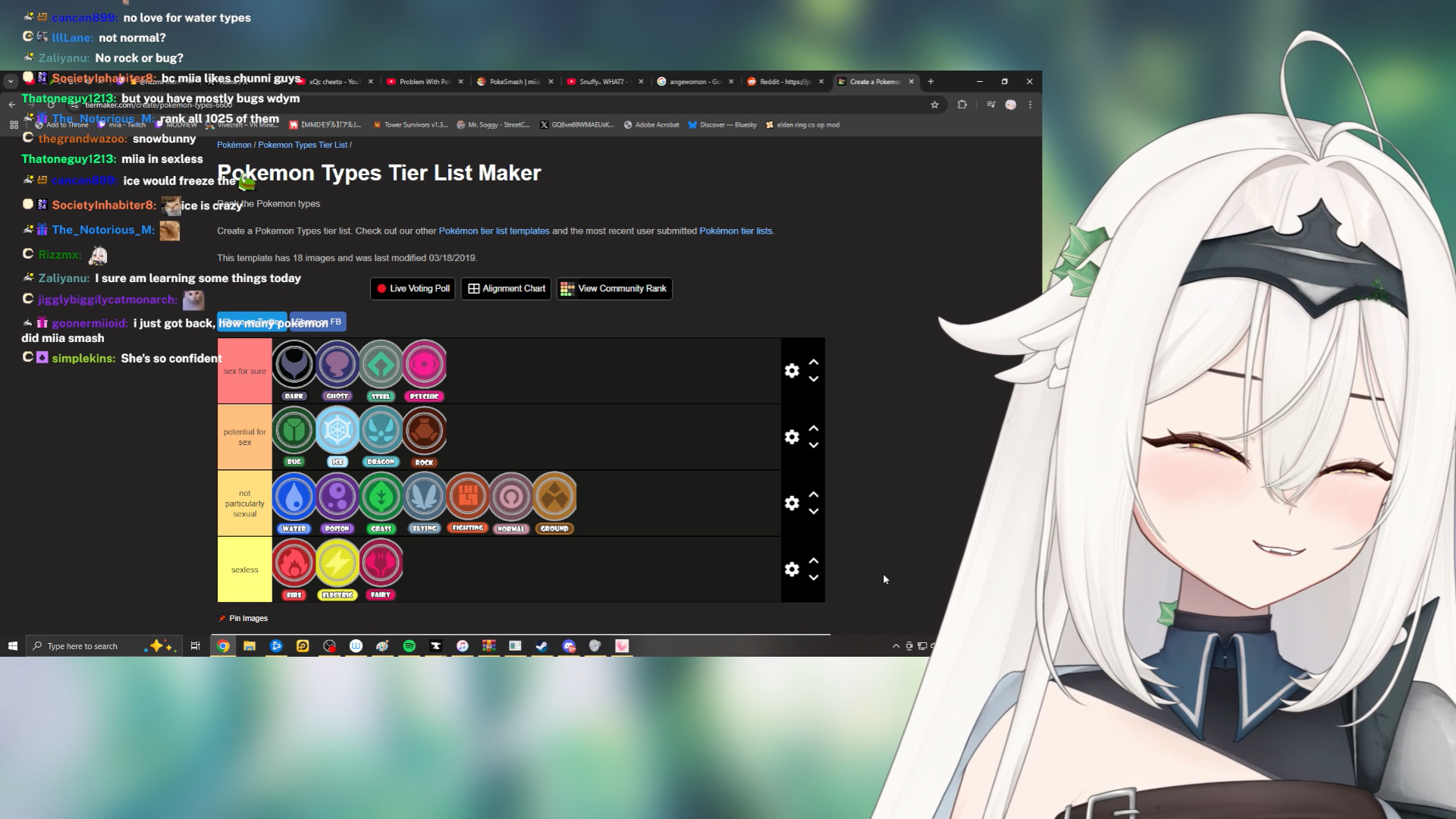
Task: Switch to the PokeSmash tab
Action: [515, 82]
